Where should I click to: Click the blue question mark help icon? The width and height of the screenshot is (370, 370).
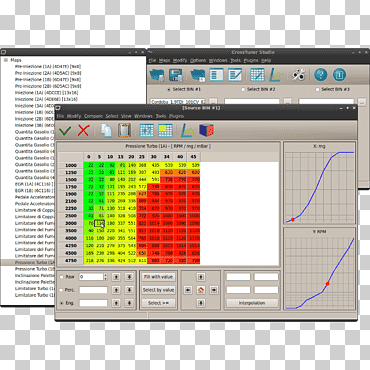point(321,75)
